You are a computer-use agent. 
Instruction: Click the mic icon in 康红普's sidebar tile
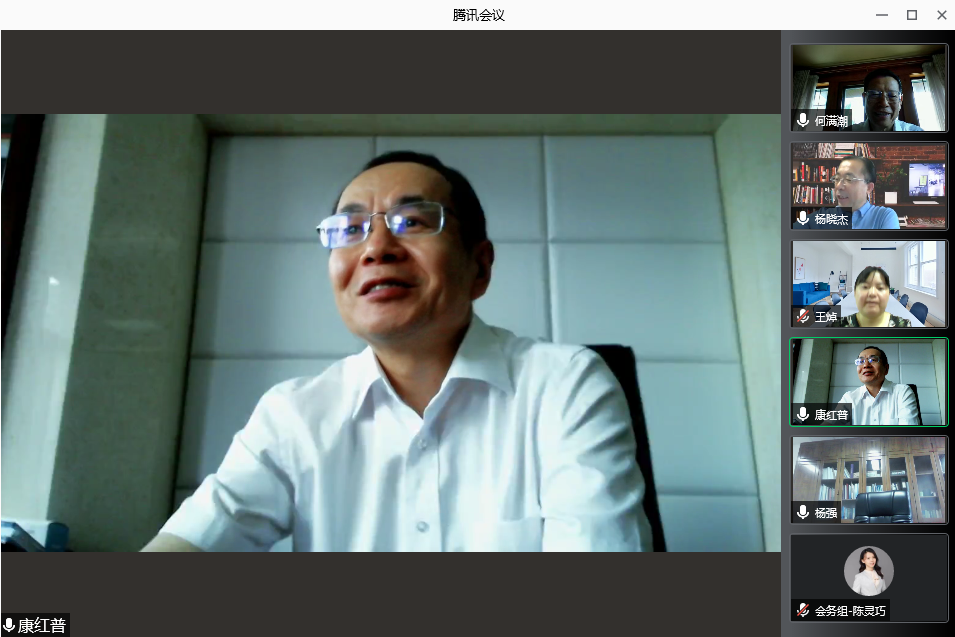point(802,414)
